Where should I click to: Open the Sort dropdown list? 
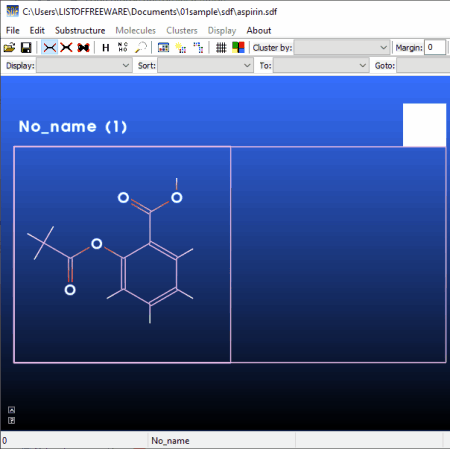tap(205, 65)
